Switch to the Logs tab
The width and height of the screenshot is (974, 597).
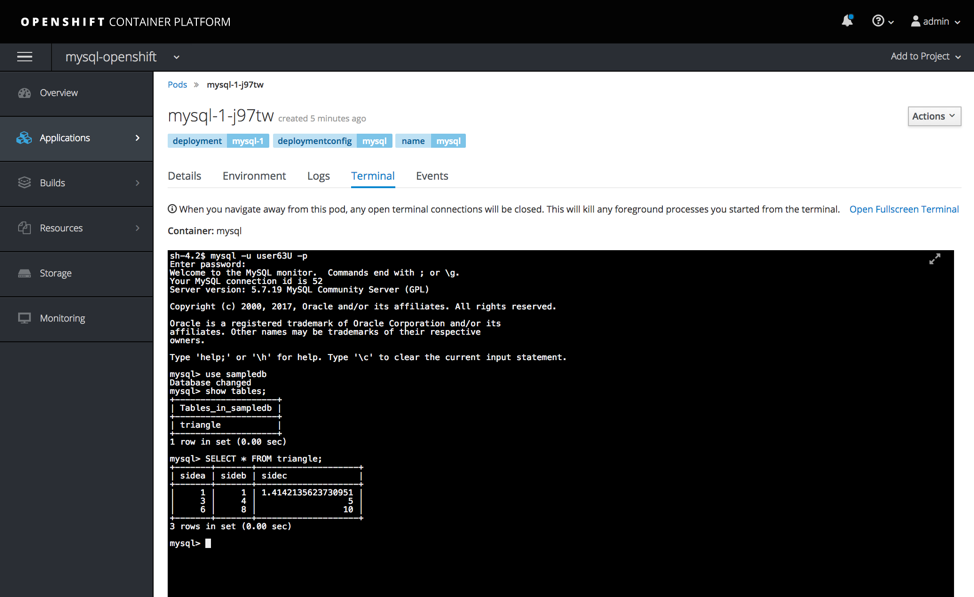tap(318, 175)
